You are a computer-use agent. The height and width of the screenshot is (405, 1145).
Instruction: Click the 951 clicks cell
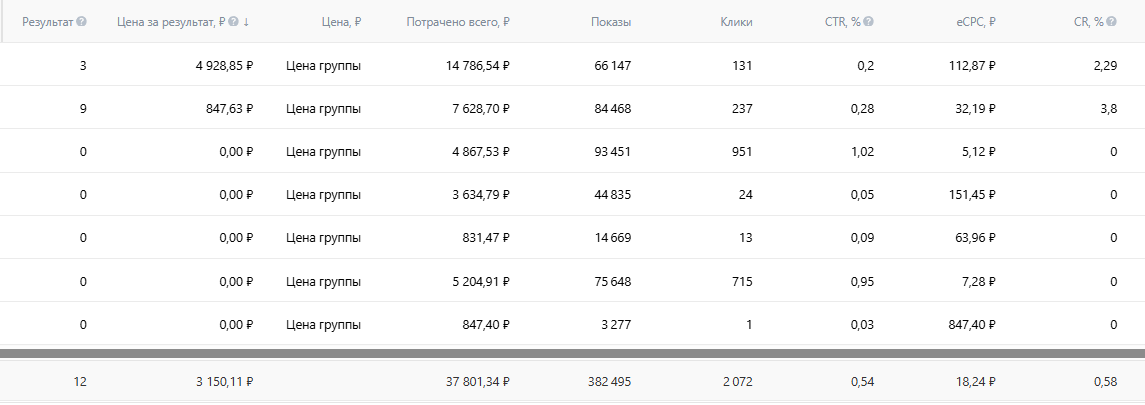(x=742, y=152)
